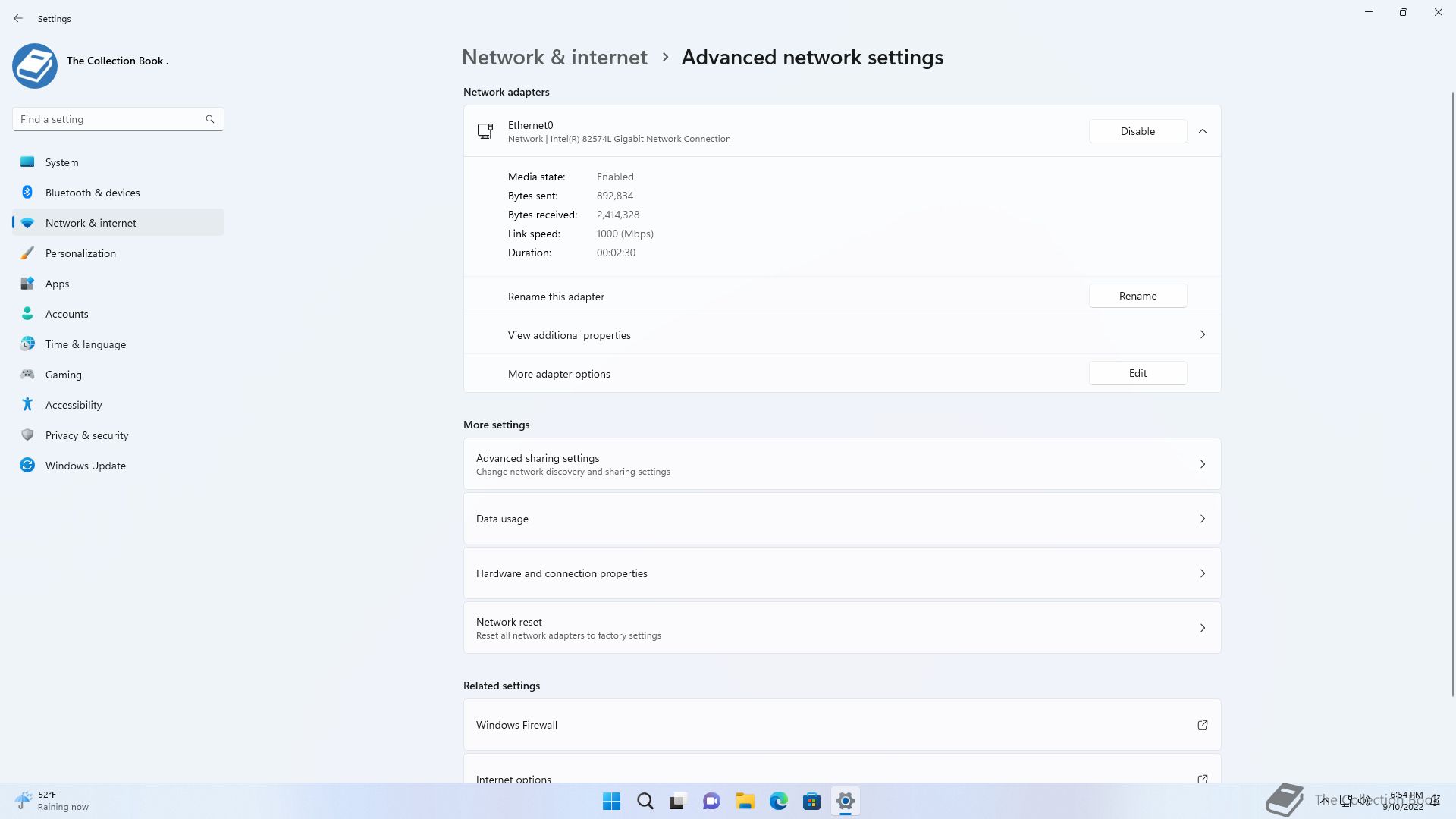Select Bluetooth & devices in sidebar
The width and height of the screenshot is (1456, 819).
click(x=93, y=193)
